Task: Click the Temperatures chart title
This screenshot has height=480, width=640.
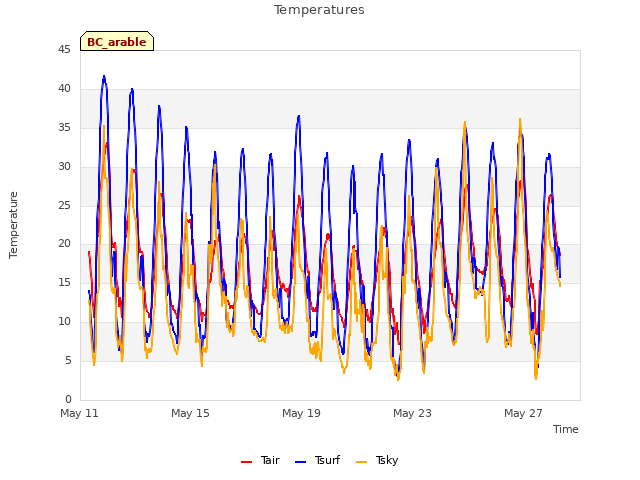Action: tap(319, 10)
